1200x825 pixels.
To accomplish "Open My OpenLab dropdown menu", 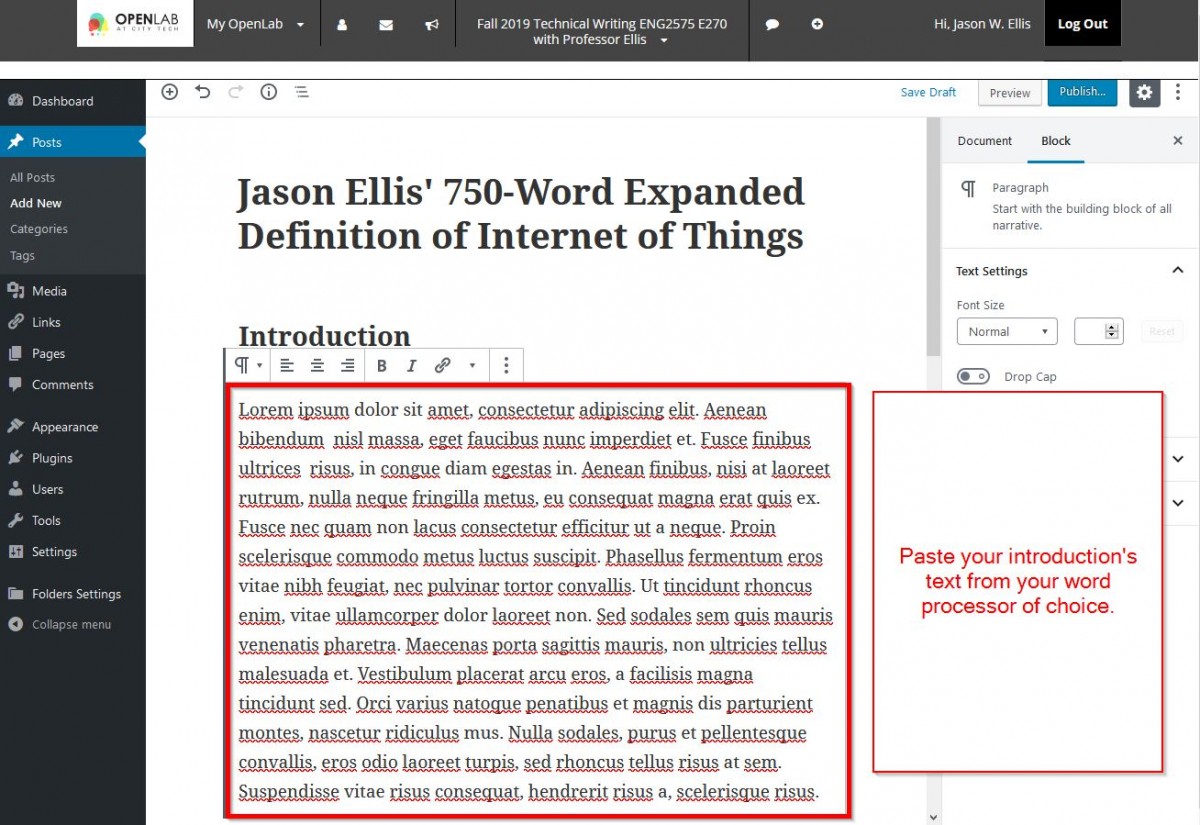I will 256,24.
